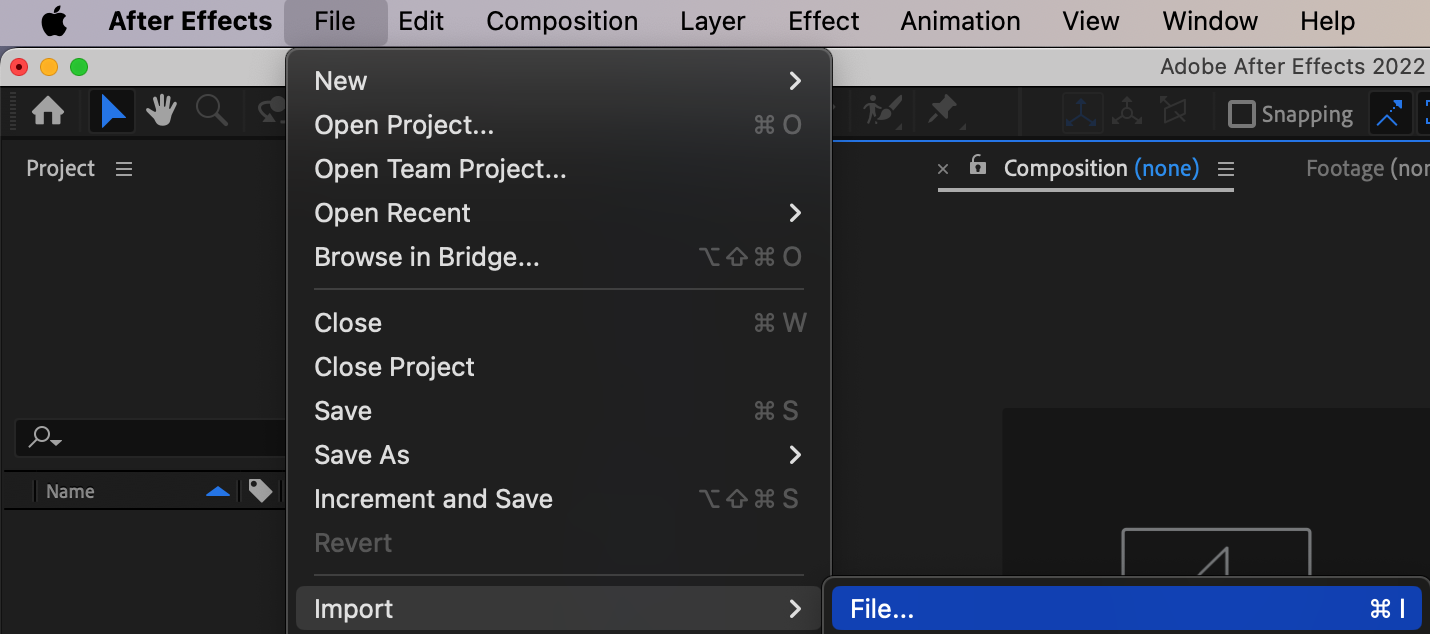Enable Local Axis mode
Image resolution: width=1430 pixels, height=634 pixels.
coord(1082,113)
